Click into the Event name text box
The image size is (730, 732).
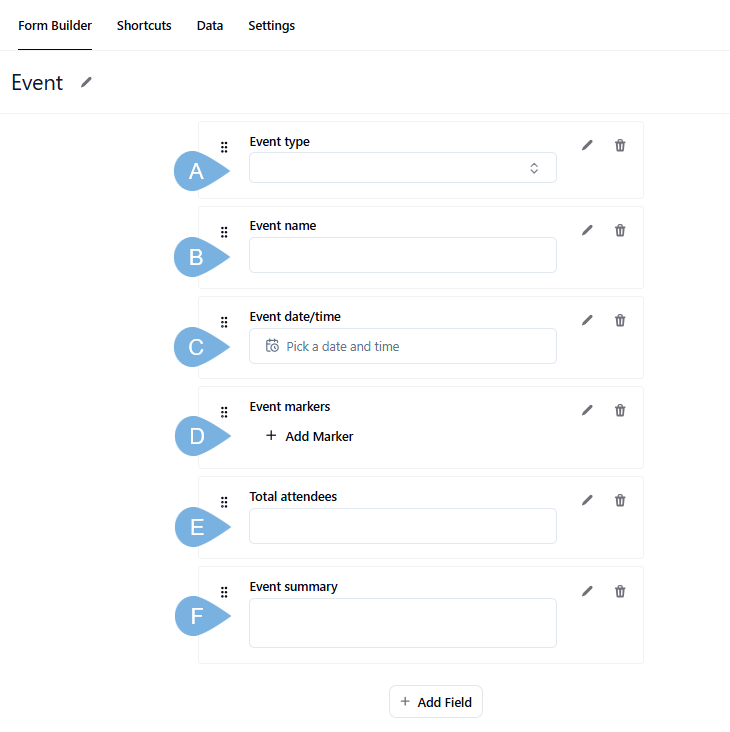pyautogui.click(x=402, y=255)
